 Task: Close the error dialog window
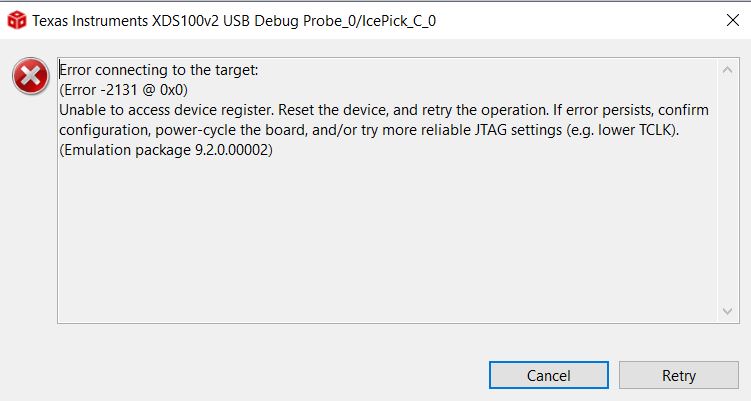(733, 20)
